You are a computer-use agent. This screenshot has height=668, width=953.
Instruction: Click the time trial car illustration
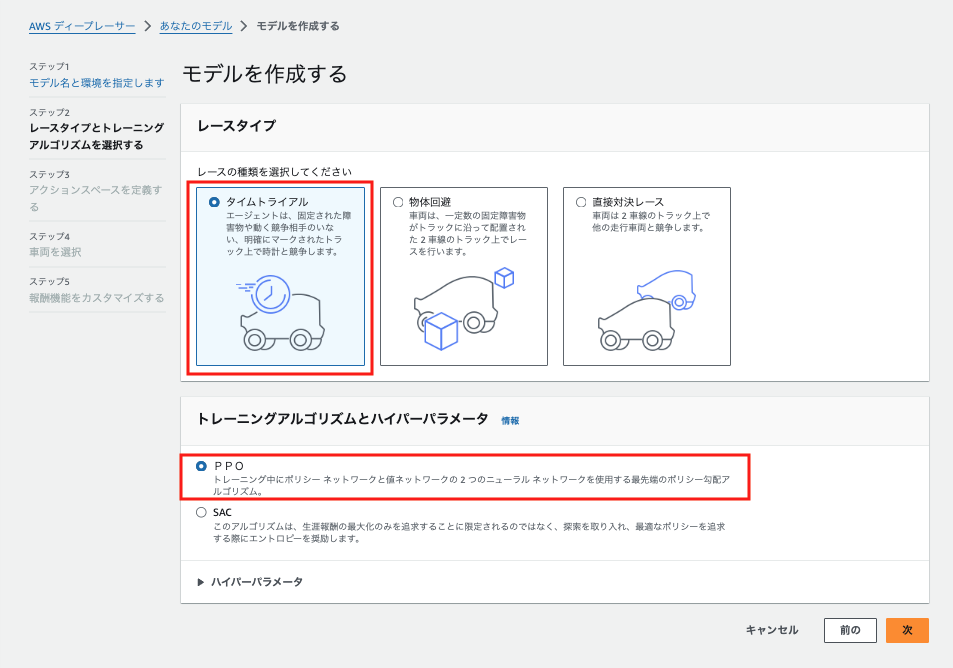pyautogui.click(x=282, y=320)
